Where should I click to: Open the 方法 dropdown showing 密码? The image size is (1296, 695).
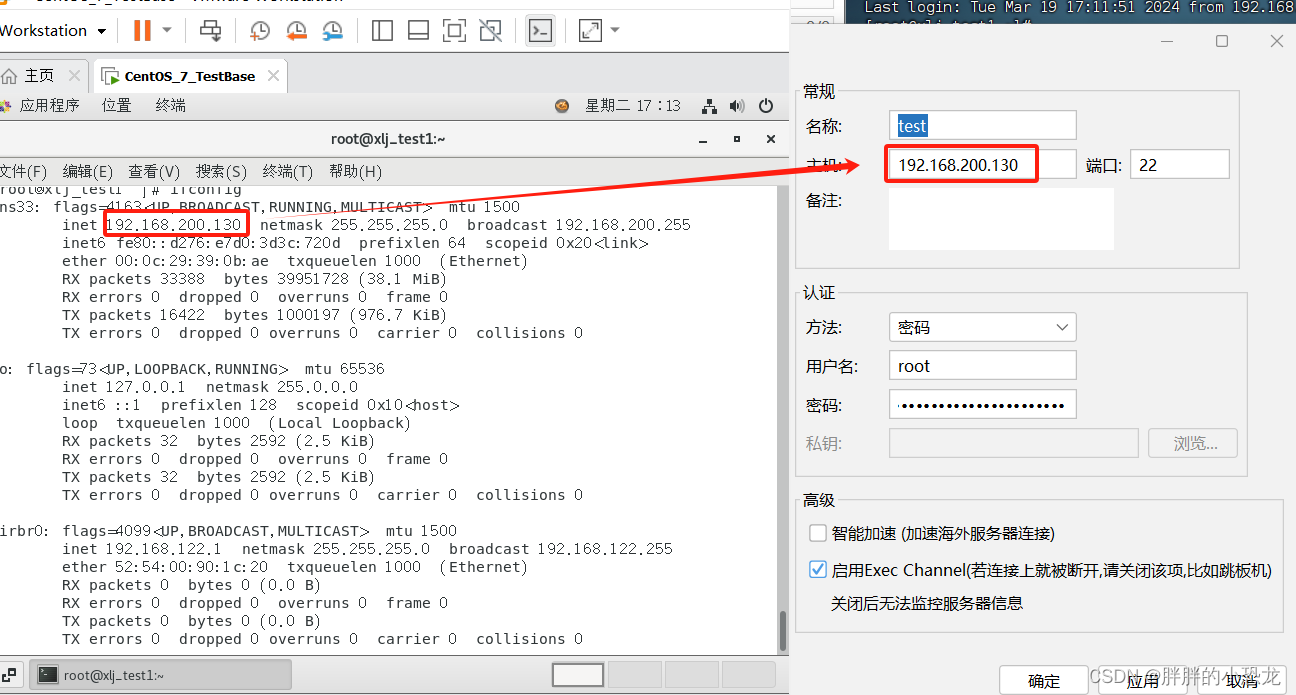coord(982,327)
